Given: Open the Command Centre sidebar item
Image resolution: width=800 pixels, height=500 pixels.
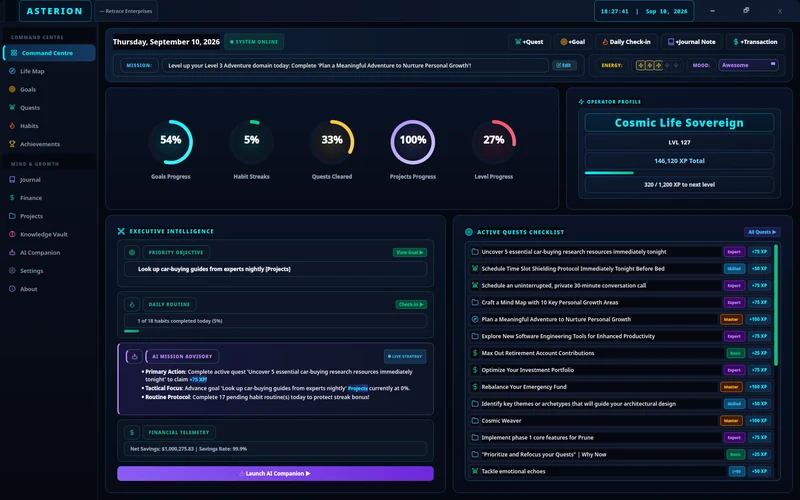Looking at the screenshot, I should (49, 53).
